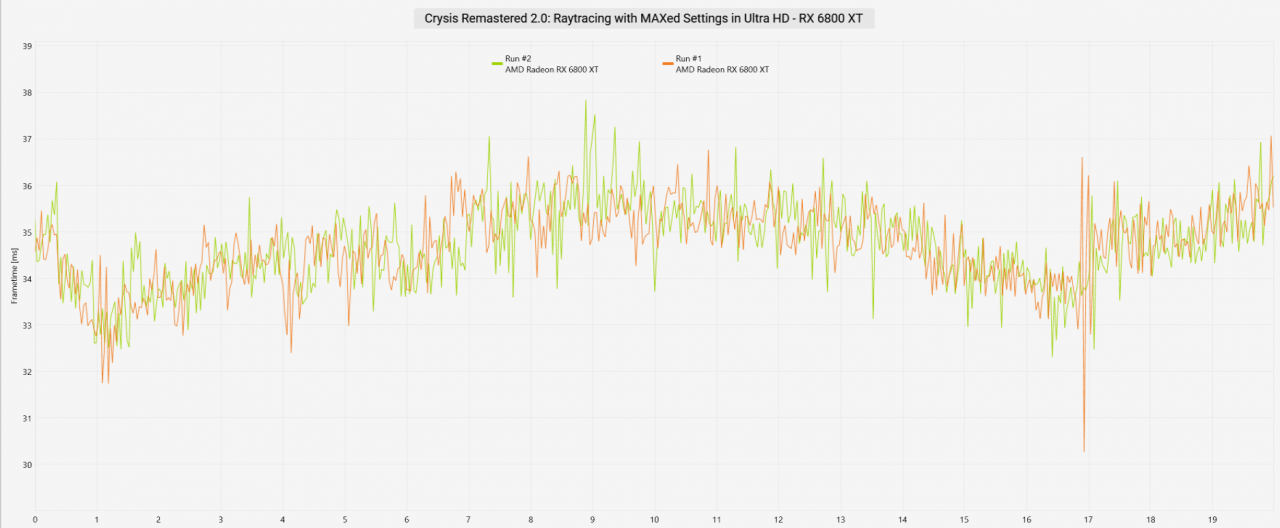The height and width of the screenshot is (528, 1280).
Task: Click the x-axis tick 19
Action: point(1213,520)
